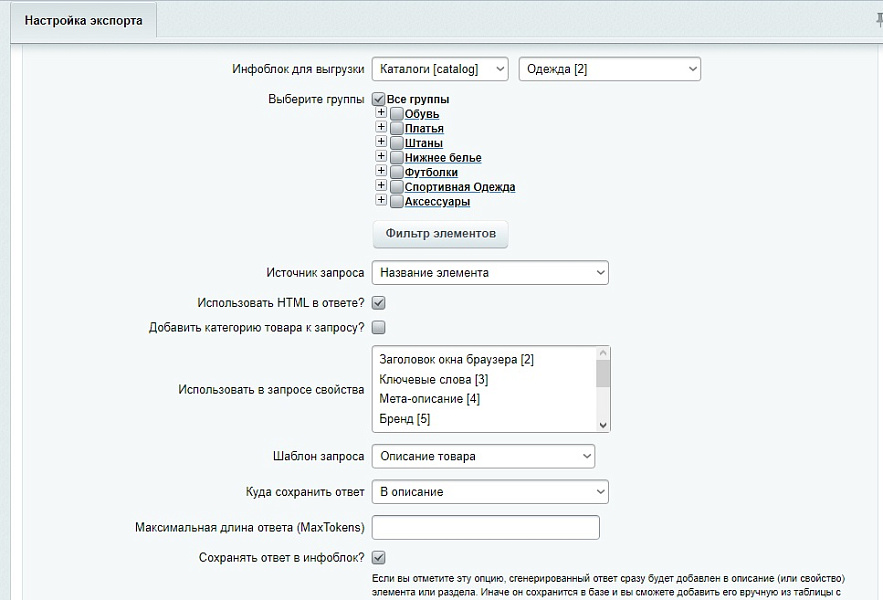Enable Добавить категорию товара к запросу
The height and width of the screenshot is (600, 883).
378,327
